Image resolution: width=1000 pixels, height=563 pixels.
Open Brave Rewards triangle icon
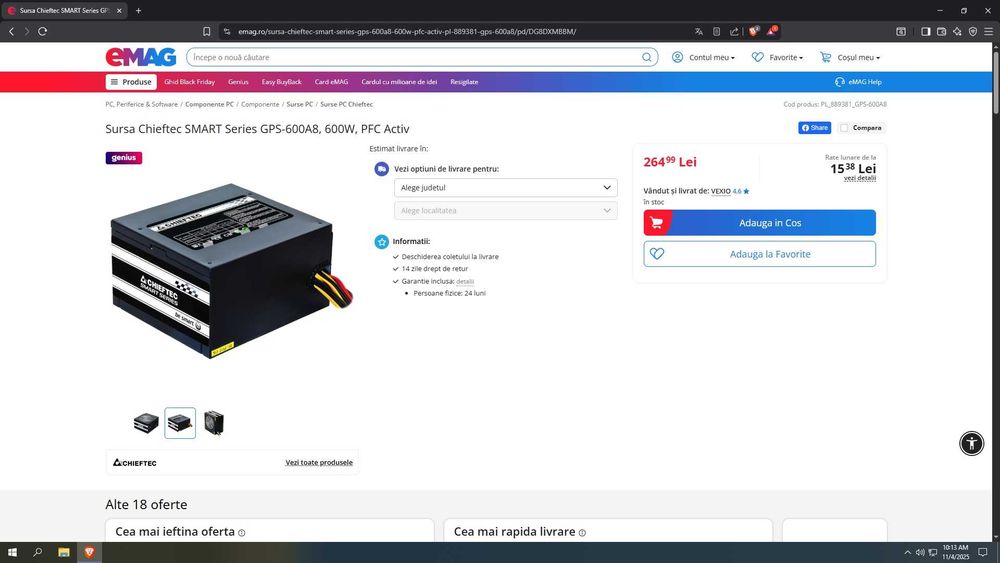pyautogui.click(x=772, y=31)
